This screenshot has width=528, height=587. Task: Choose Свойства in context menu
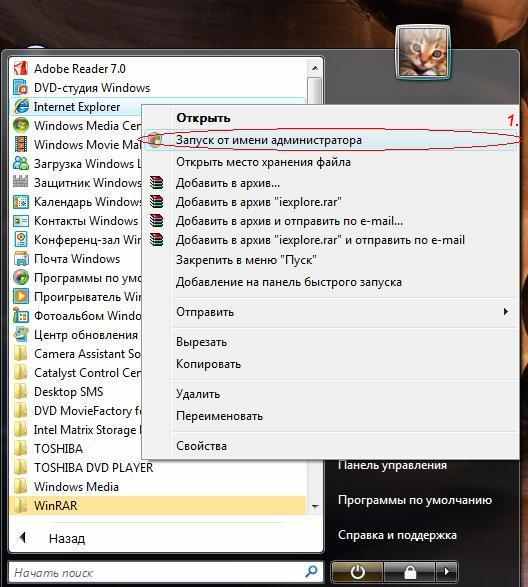point(201,446)
